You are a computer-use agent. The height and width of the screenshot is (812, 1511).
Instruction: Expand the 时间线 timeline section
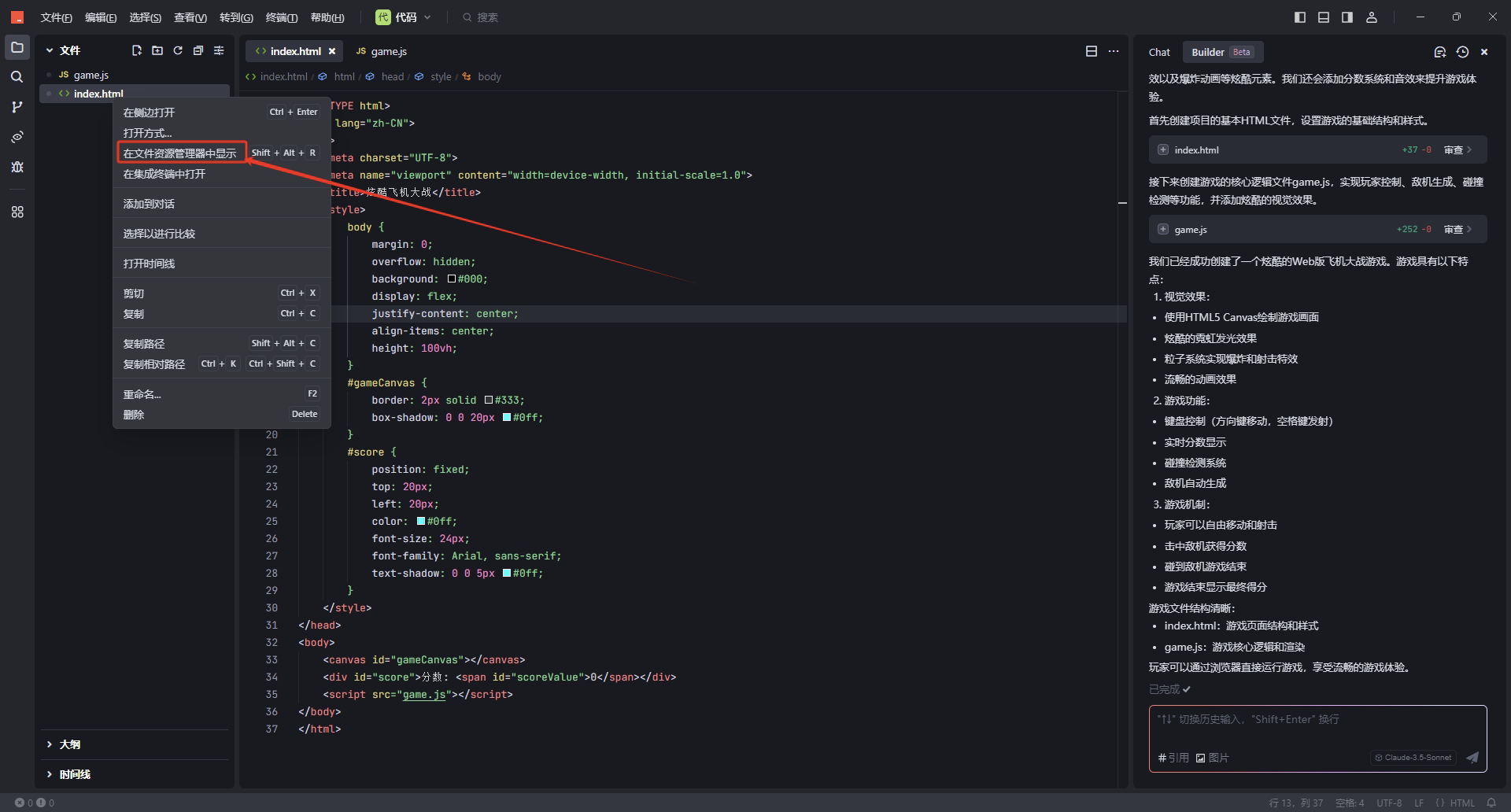click(x=74, y=774)
